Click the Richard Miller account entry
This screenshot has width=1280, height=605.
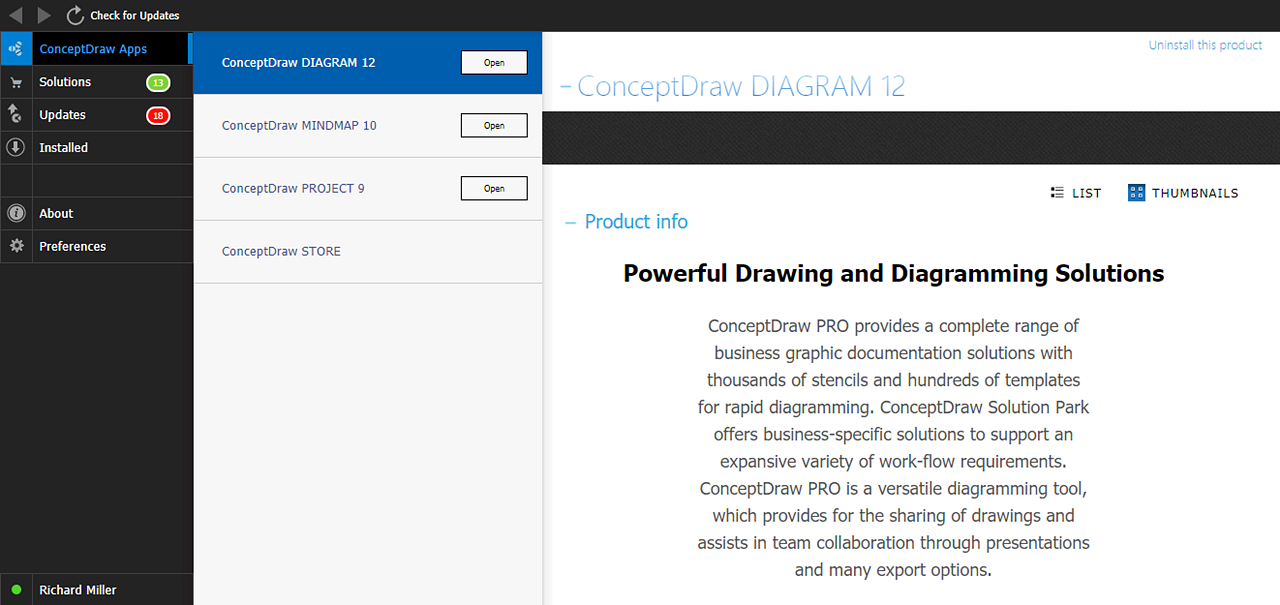pos(78,590)
